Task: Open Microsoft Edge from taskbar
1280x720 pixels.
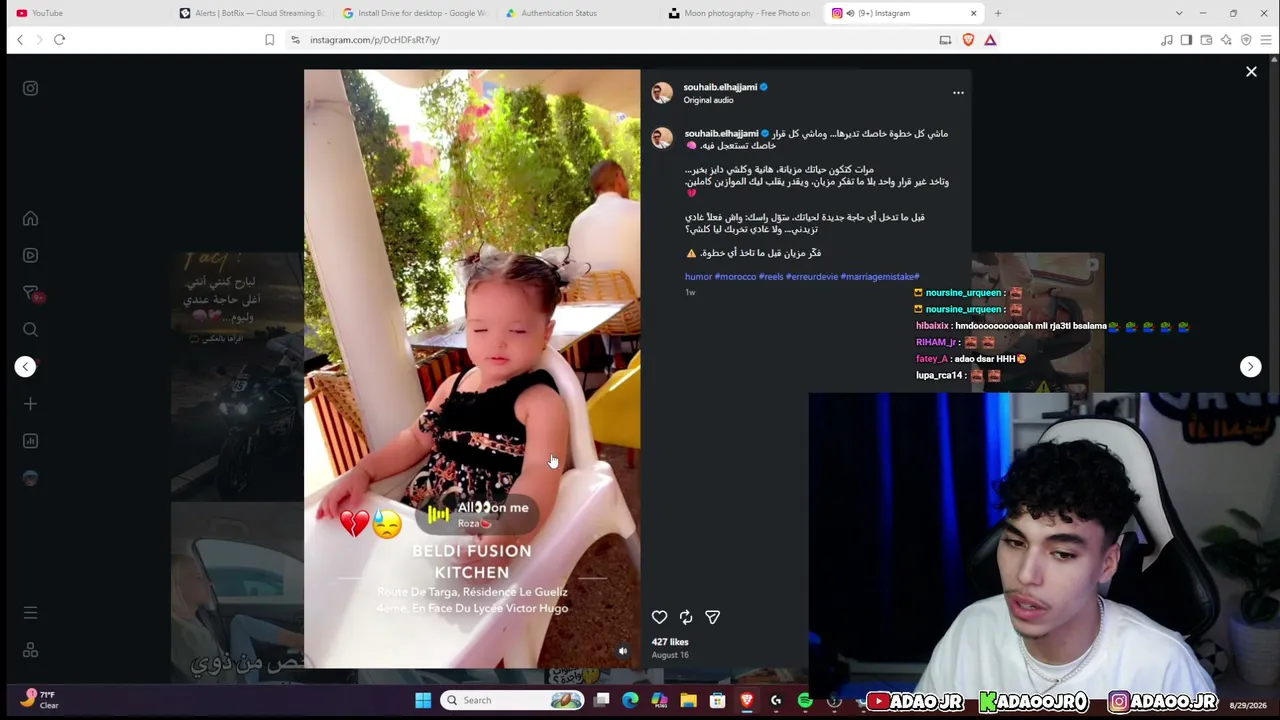Action: point(630,700)
